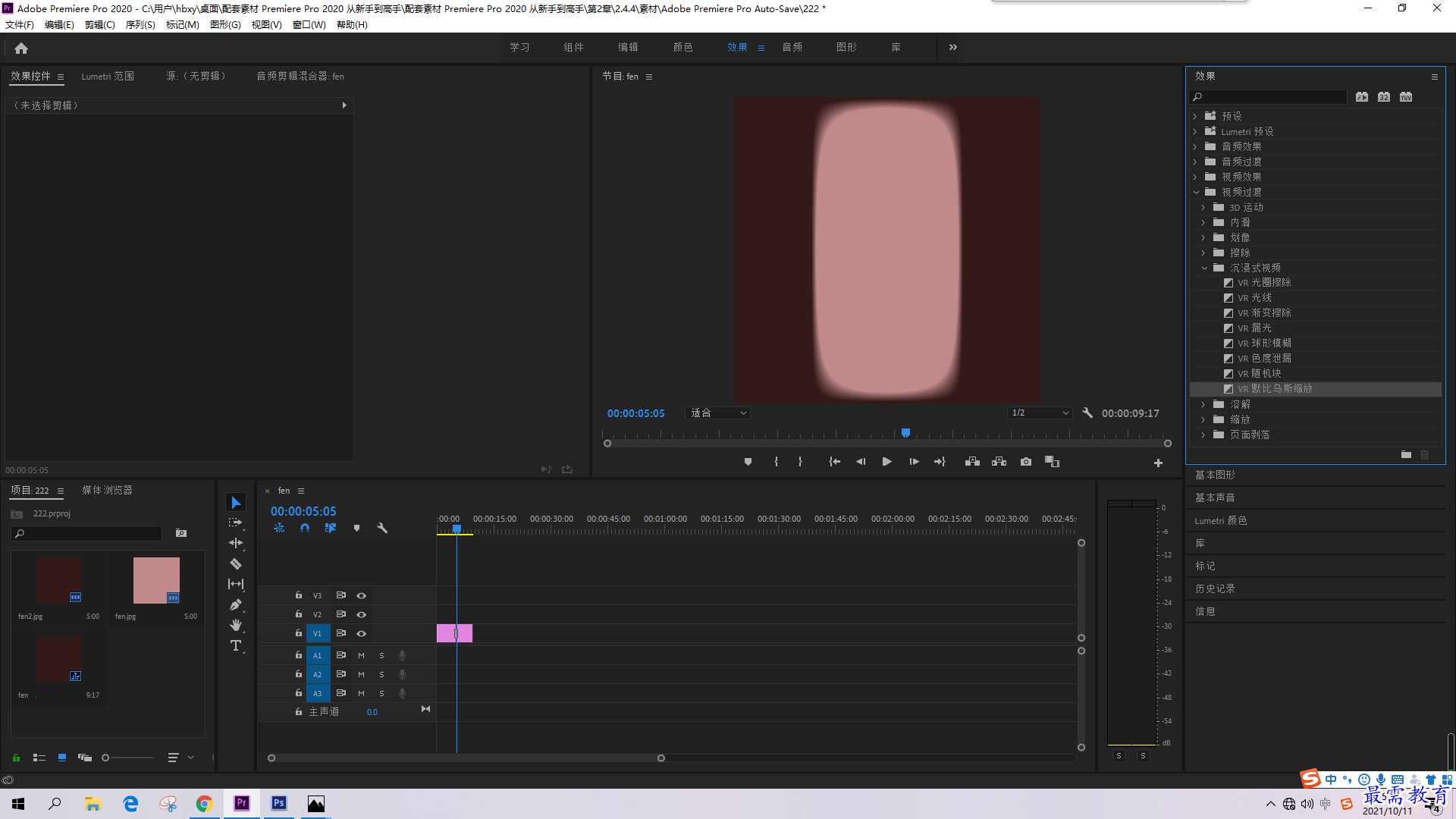Screen dimensions: 1456x819
Task: Click the comparison view icon in program monitor
Action: pyautogui.click(x=1052, y=462)
